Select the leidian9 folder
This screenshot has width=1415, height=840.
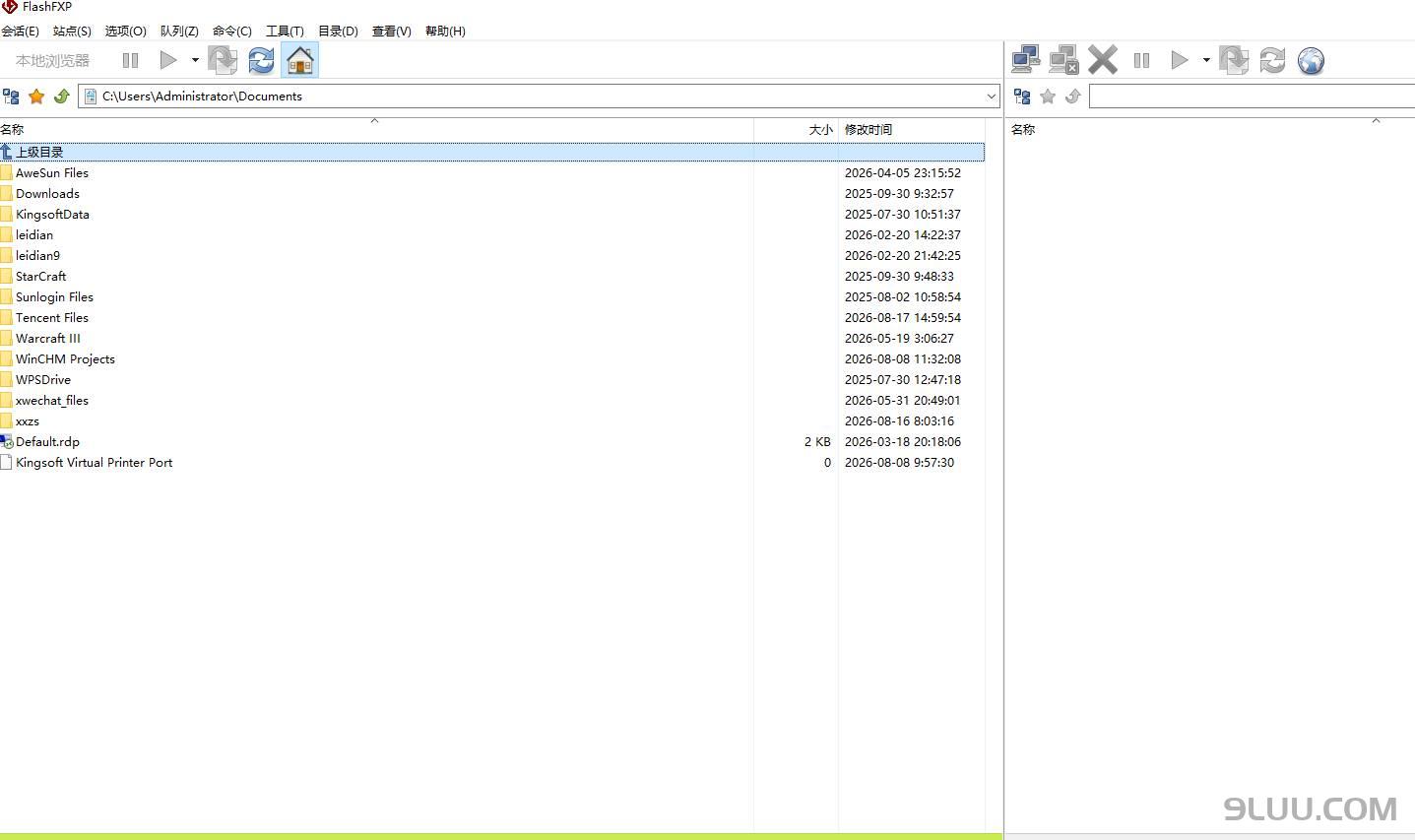[492, 256]
